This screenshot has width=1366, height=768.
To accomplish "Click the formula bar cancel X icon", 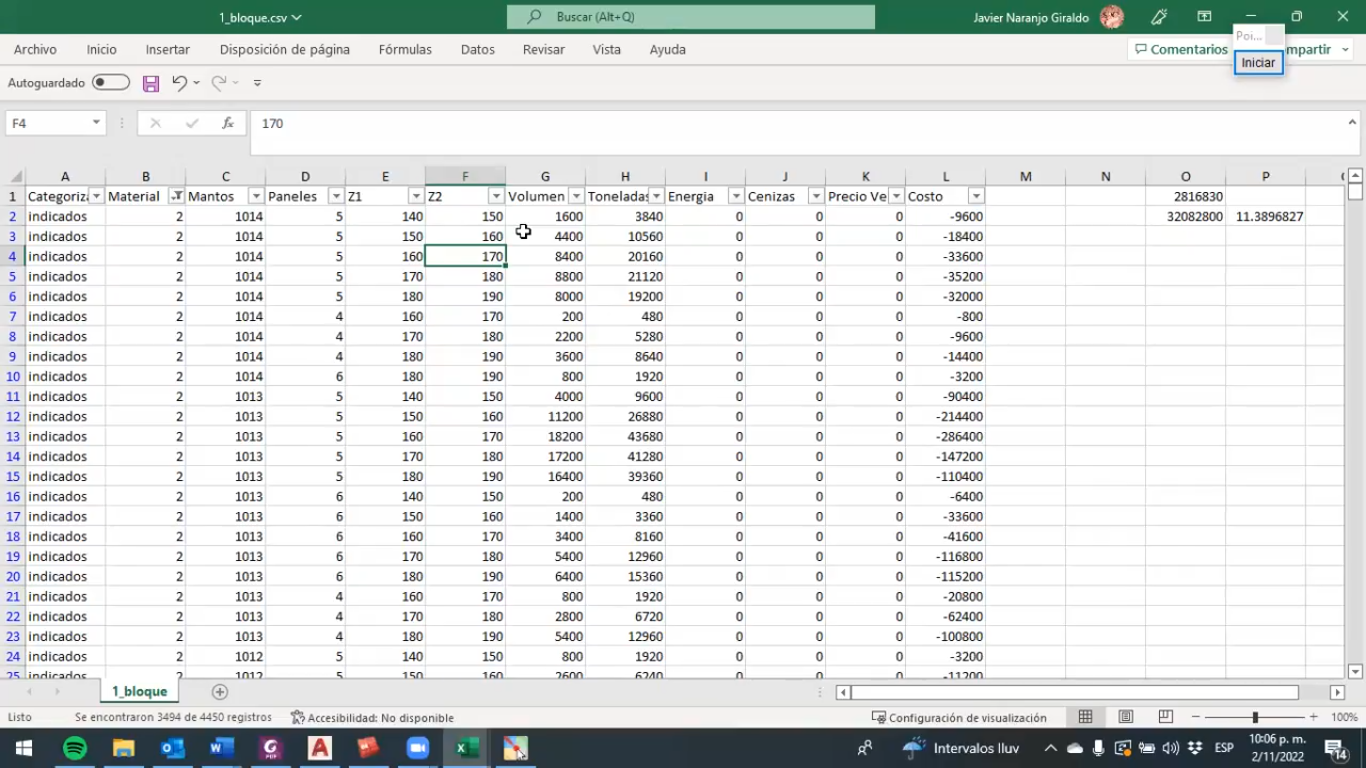I will pyautogui.click(x=155, y=123).
